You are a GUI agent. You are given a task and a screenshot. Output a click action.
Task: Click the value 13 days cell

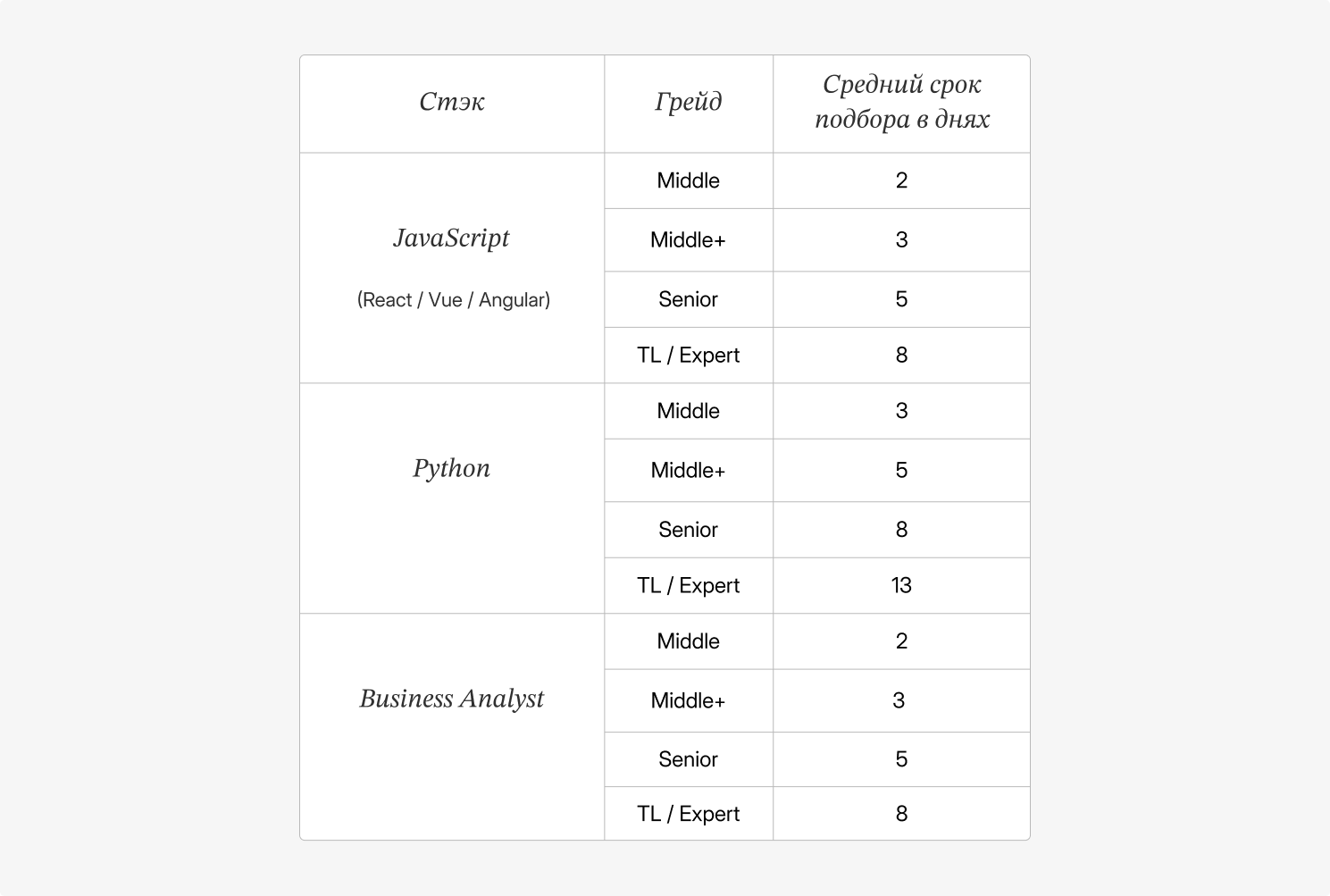[x=901, y=586]
